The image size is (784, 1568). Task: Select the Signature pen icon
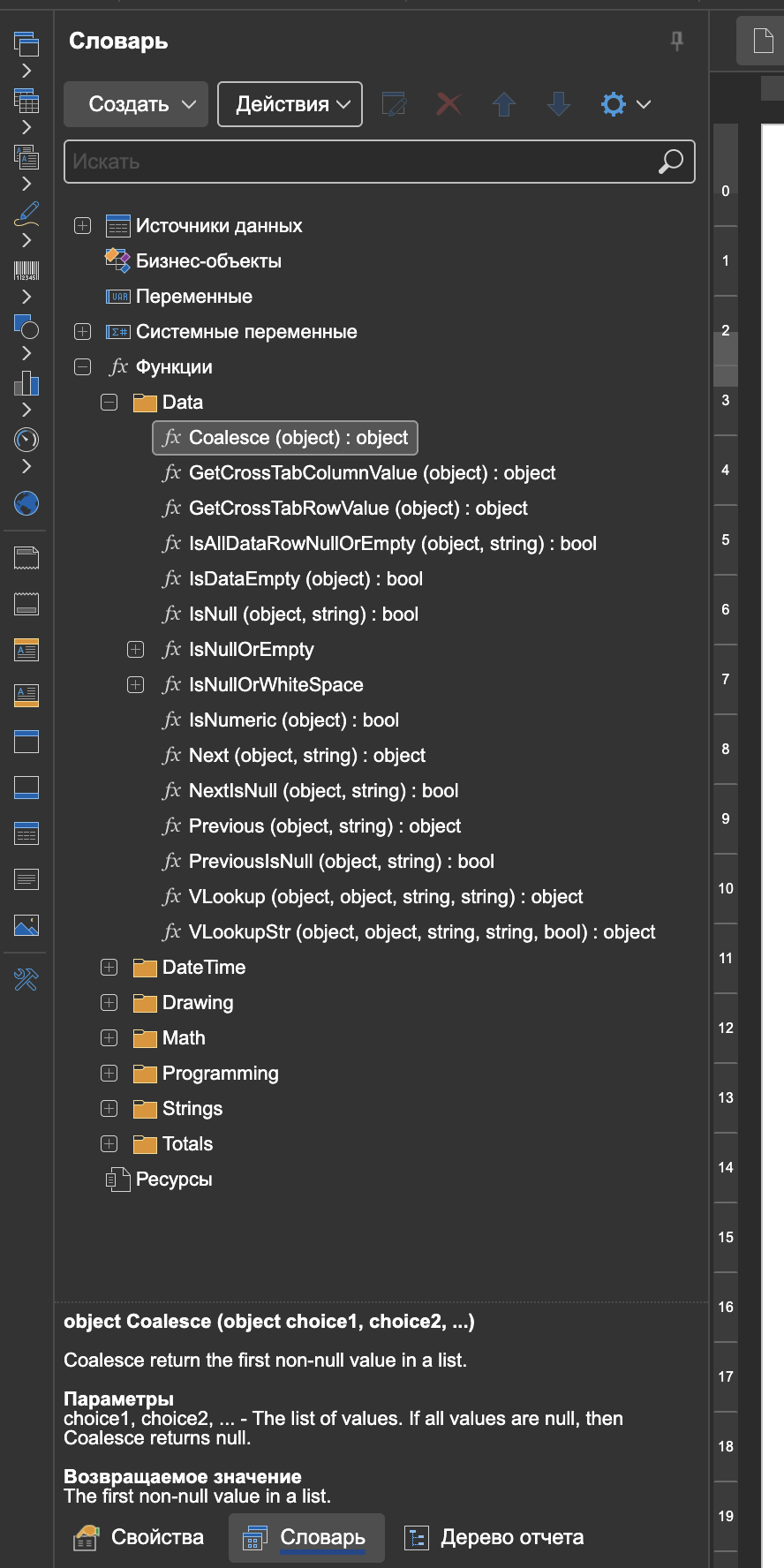[26, 213]
